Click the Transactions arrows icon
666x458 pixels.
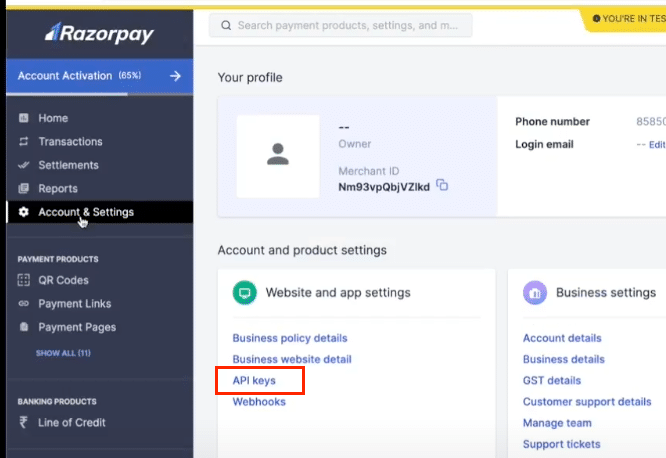click(24, 141)
